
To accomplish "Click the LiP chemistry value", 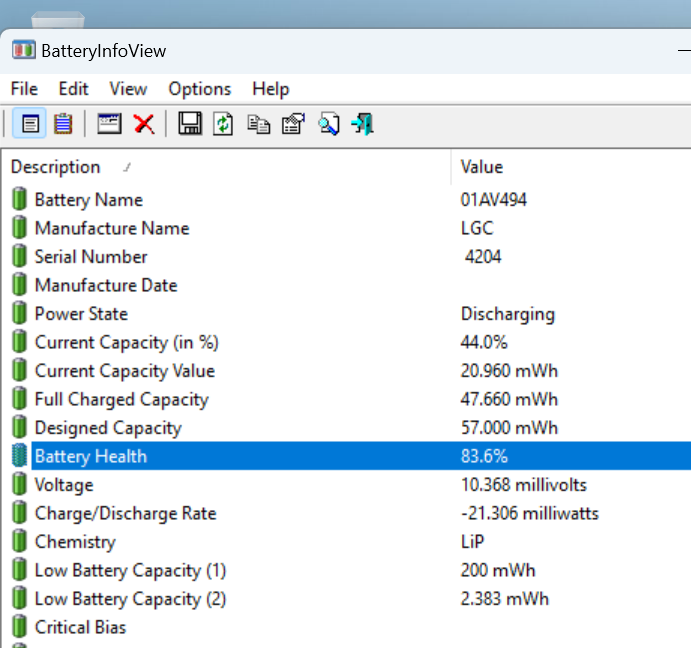I will 472,541.
